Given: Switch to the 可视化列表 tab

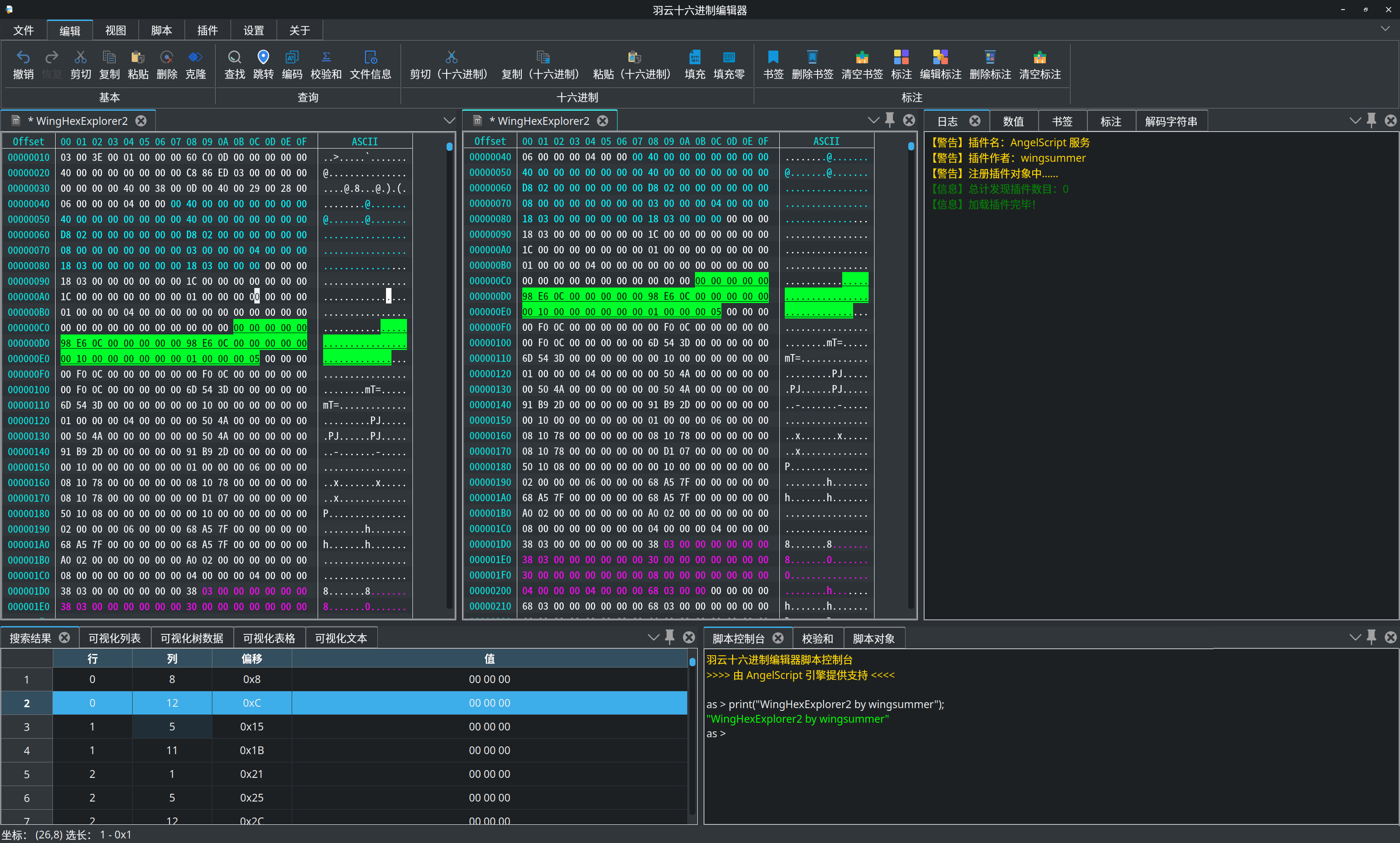Looking at the screenshot, I should click(114, 638).
